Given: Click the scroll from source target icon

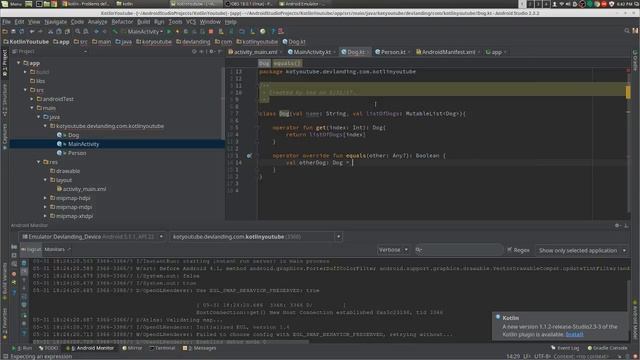Looking at the screenshot, I should coord(194,52).
